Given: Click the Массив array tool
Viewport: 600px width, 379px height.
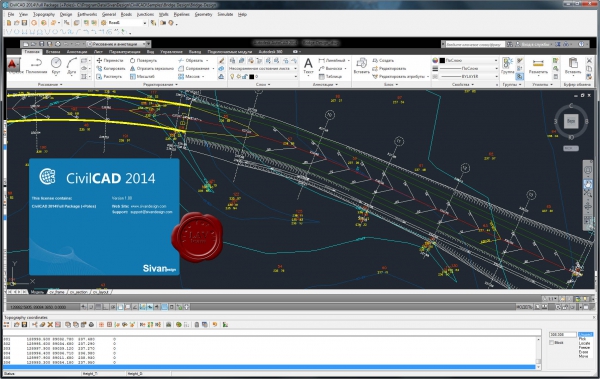Looking at the screenshot, I should pyautogui.click(x=189, y=77).
